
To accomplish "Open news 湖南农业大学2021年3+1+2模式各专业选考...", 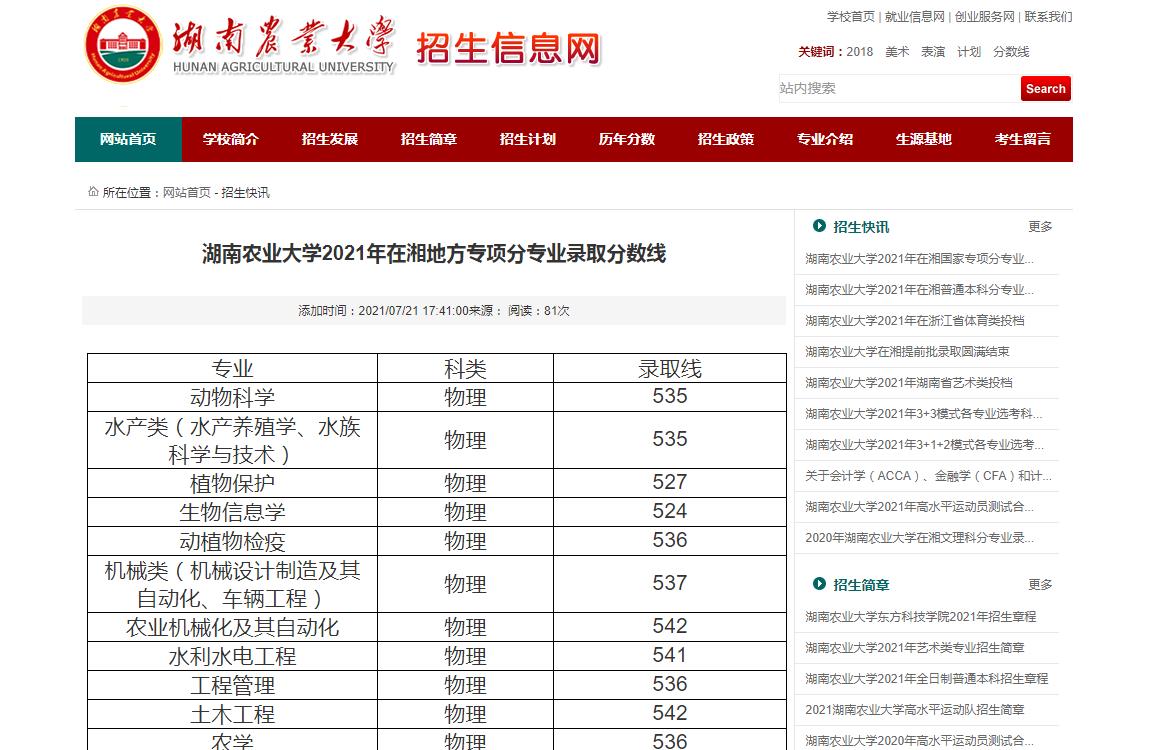I will [x=924, y=444].
